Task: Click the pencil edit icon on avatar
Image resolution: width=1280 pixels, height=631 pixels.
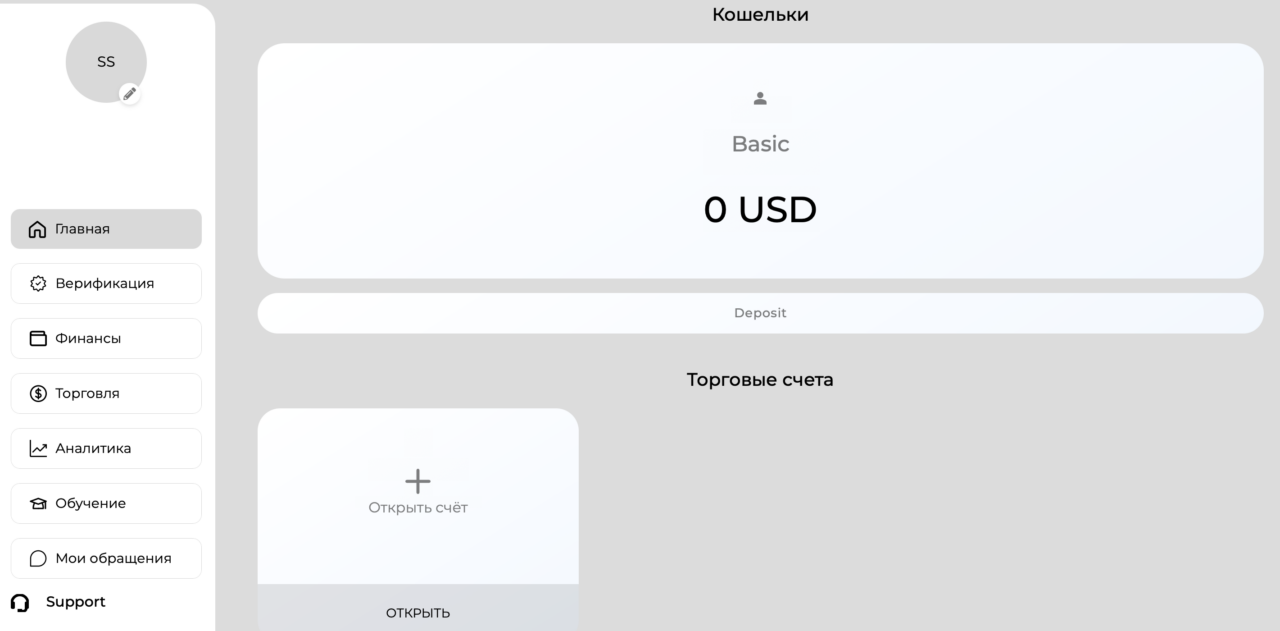Action: tap(130, 93)
